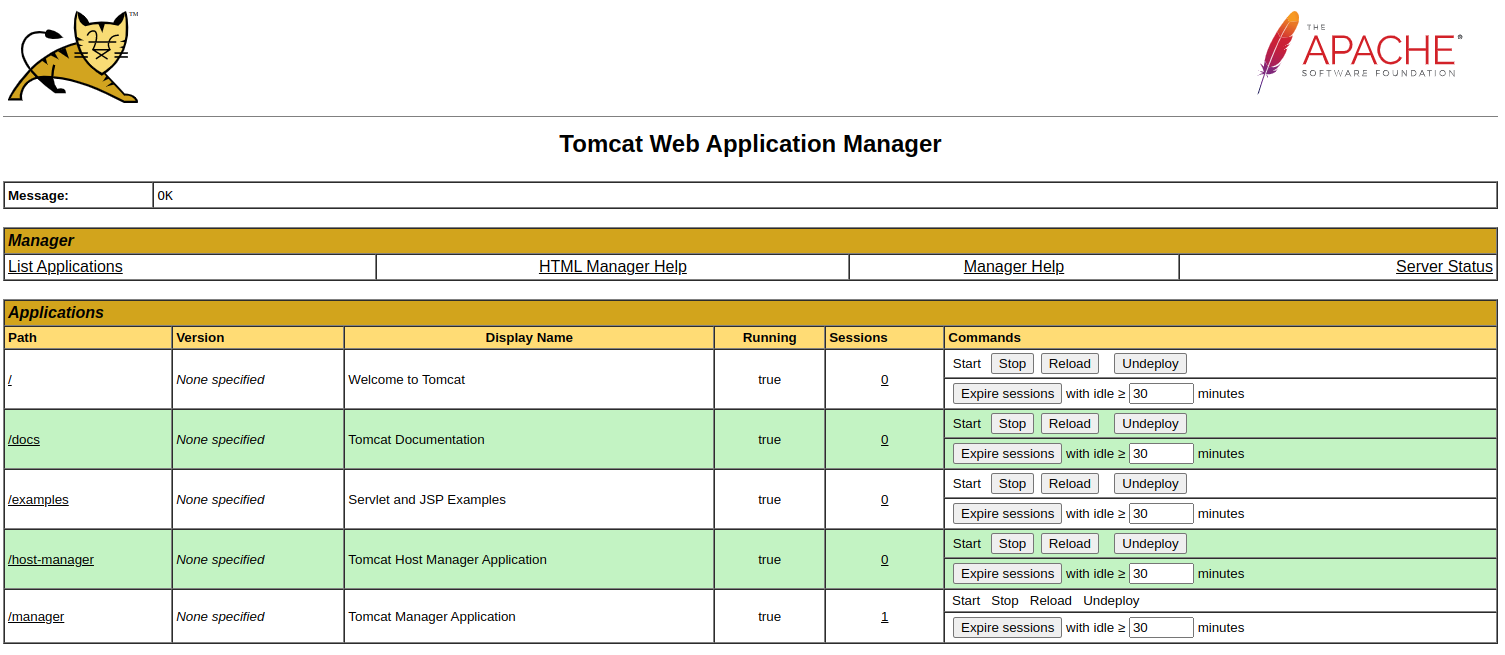
Task: Expire sessions for root / application
Action: coord(1007,394)
